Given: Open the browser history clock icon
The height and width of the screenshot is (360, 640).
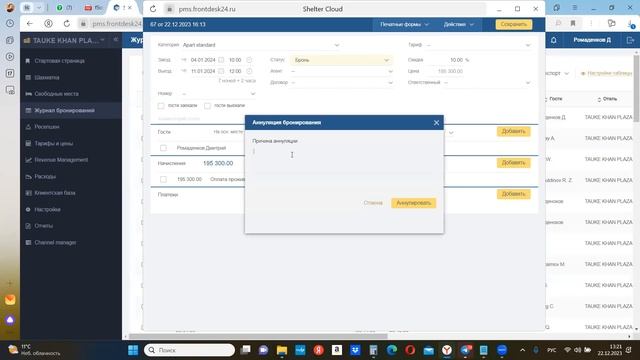Looking at the screenshot, I should [x=10, y=24].
